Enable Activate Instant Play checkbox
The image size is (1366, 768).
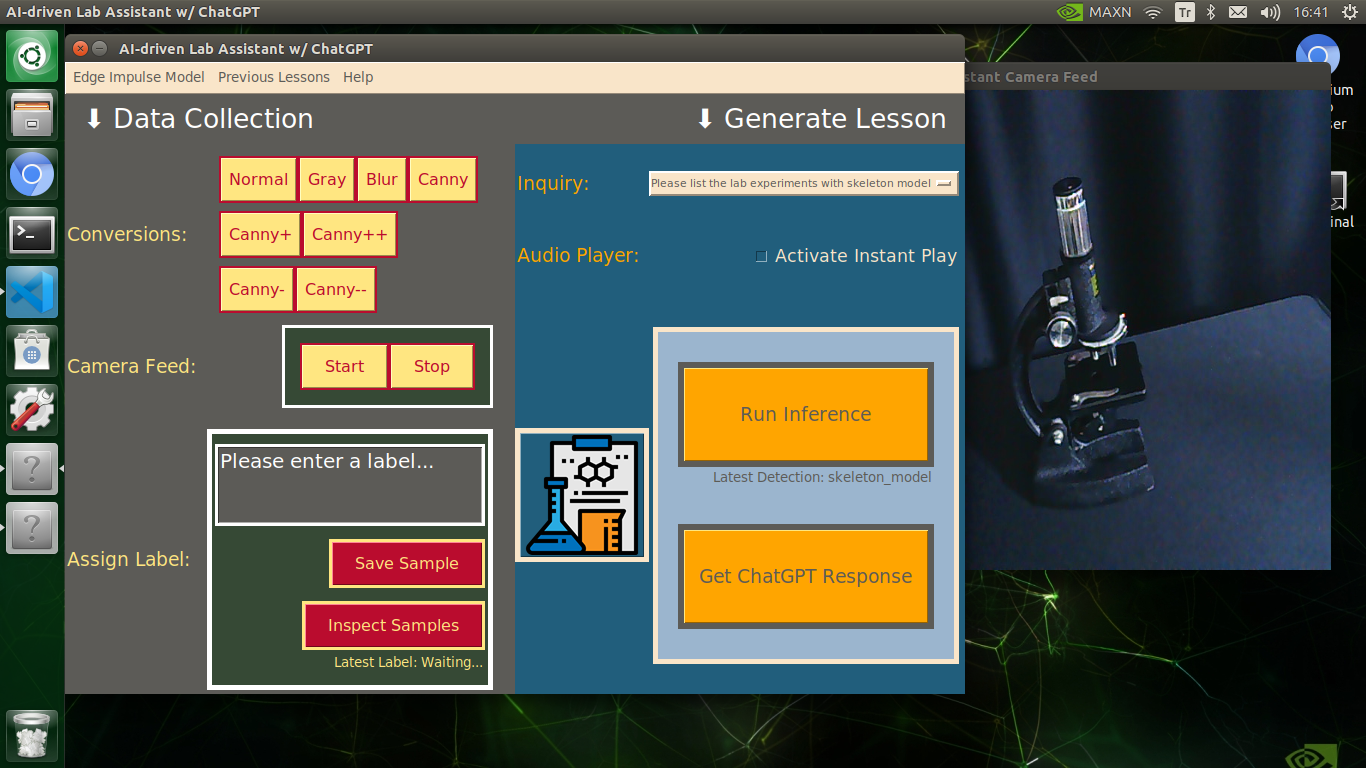click(x=761, y=256)
